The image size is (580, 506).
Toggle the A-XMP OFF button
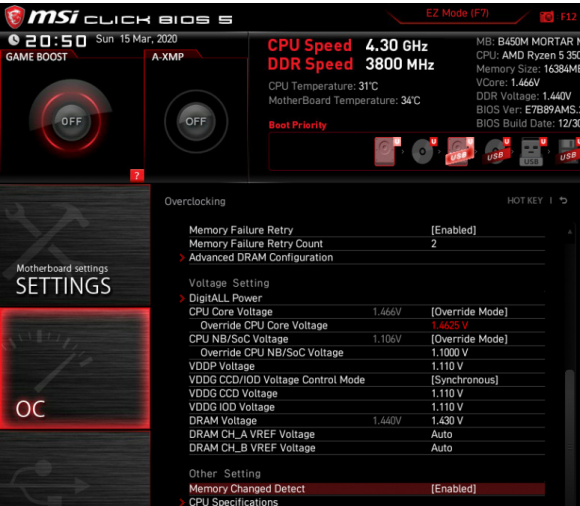click(x=196, y=121)
